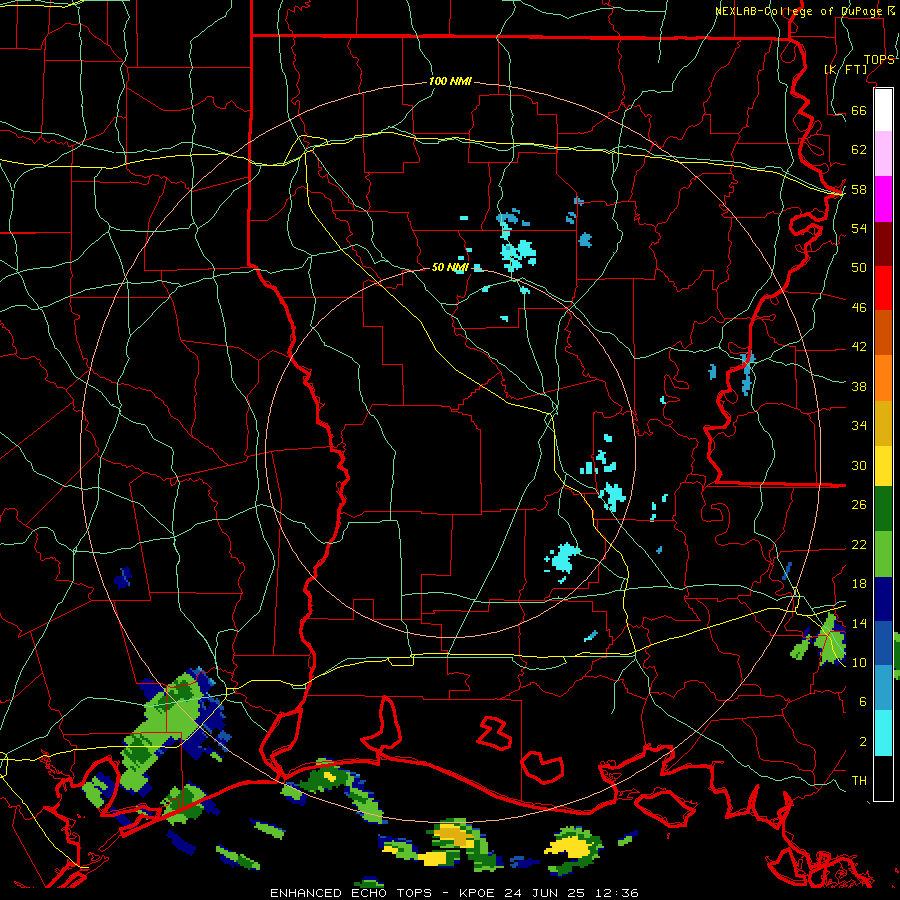Image resolution: width=900 pixels, height=900 pixels.
Task: Select the 6 legend value
Action: click(x=863, y=702)
